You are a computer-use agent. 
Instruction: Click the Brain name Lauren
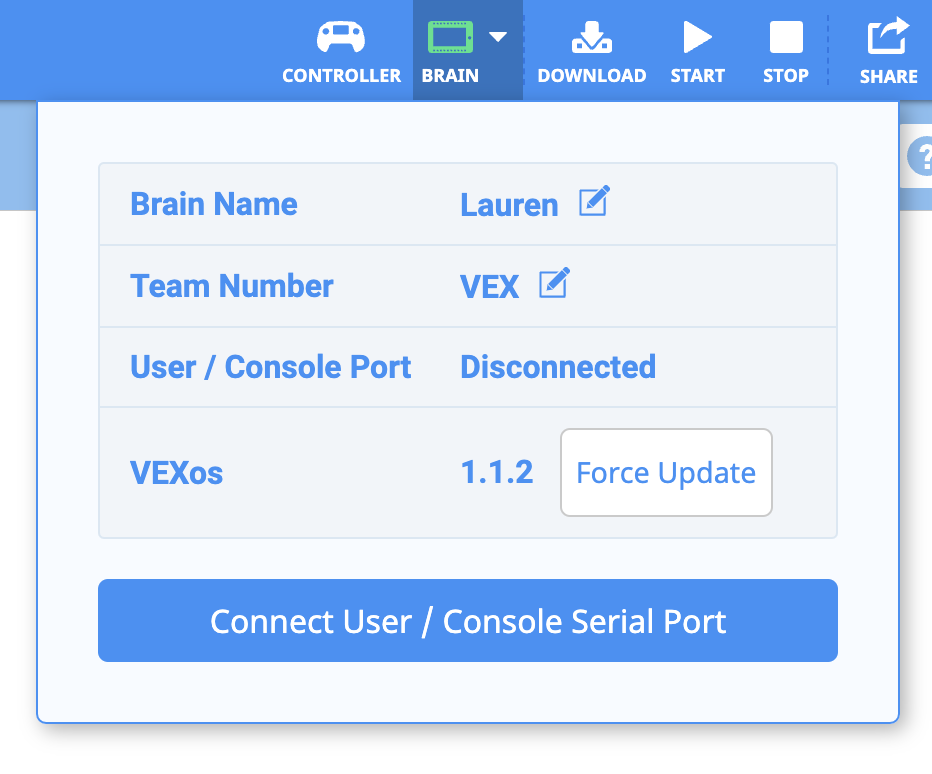coord(509,205)
